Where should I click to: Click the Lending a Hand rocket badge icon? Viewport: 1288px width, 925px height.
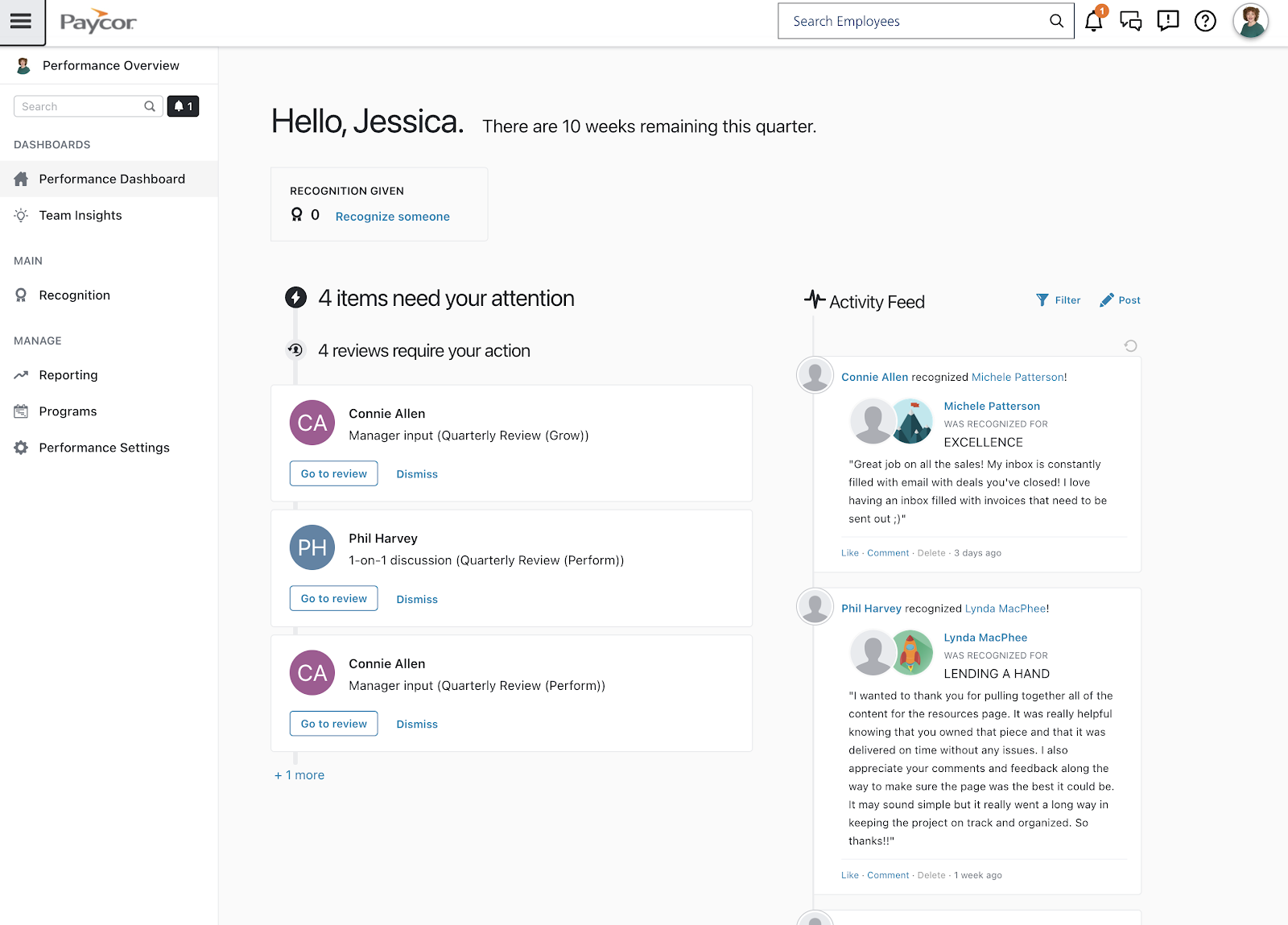click(x=911, y=652)
